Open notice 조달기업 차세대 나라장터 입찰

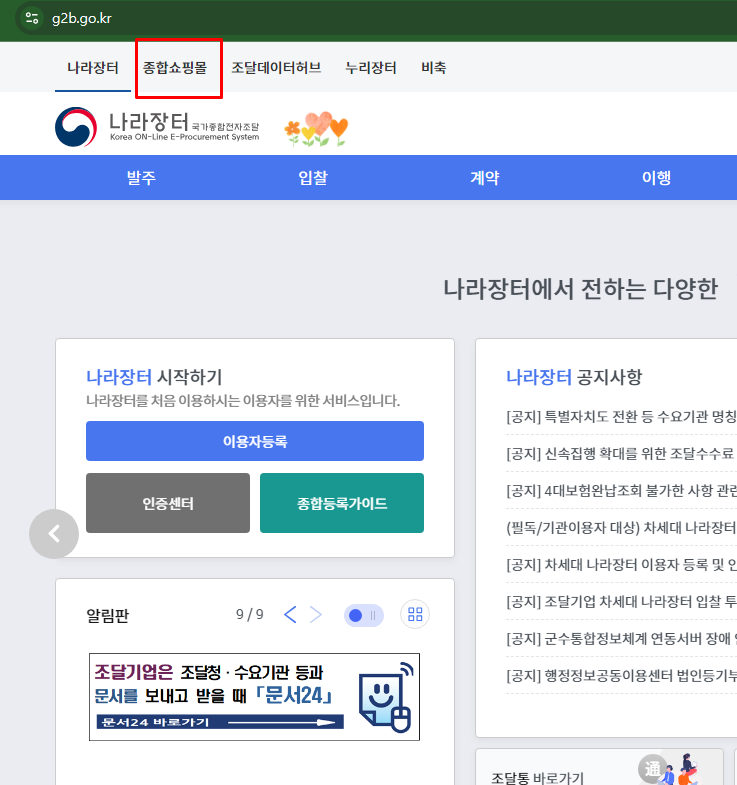(621, 602)
